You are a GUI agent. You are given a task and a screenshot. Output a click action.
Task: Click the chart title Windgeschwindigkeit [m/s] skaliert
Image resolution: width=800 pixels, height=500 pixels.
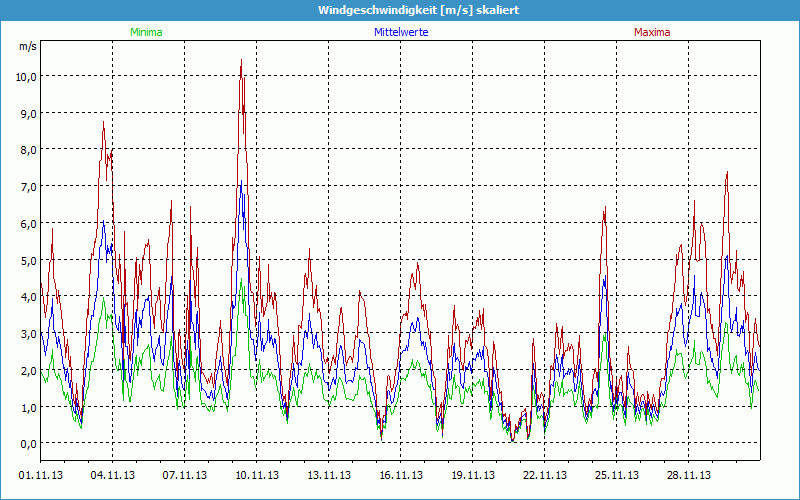(x=399, y=9)
